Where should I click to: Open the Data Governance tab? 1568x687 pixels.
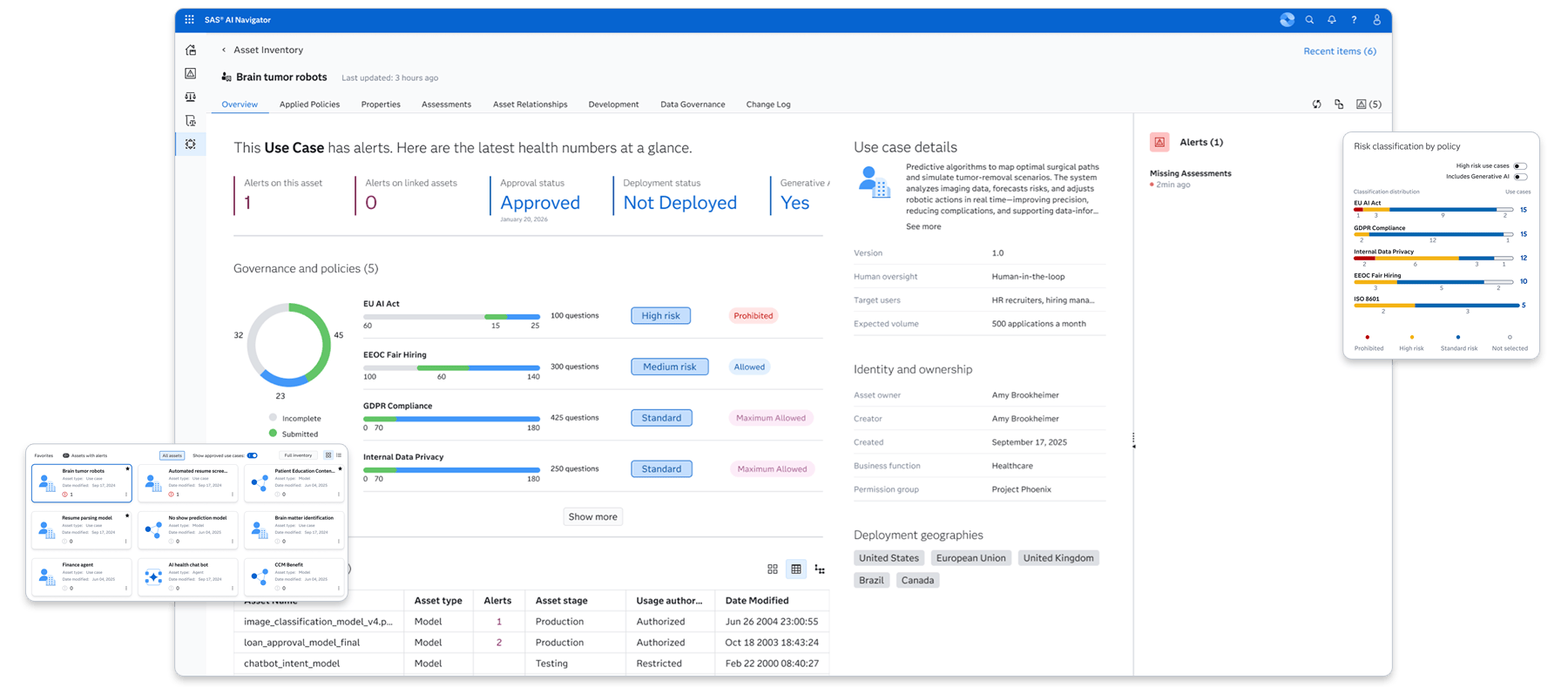point(692,104)
